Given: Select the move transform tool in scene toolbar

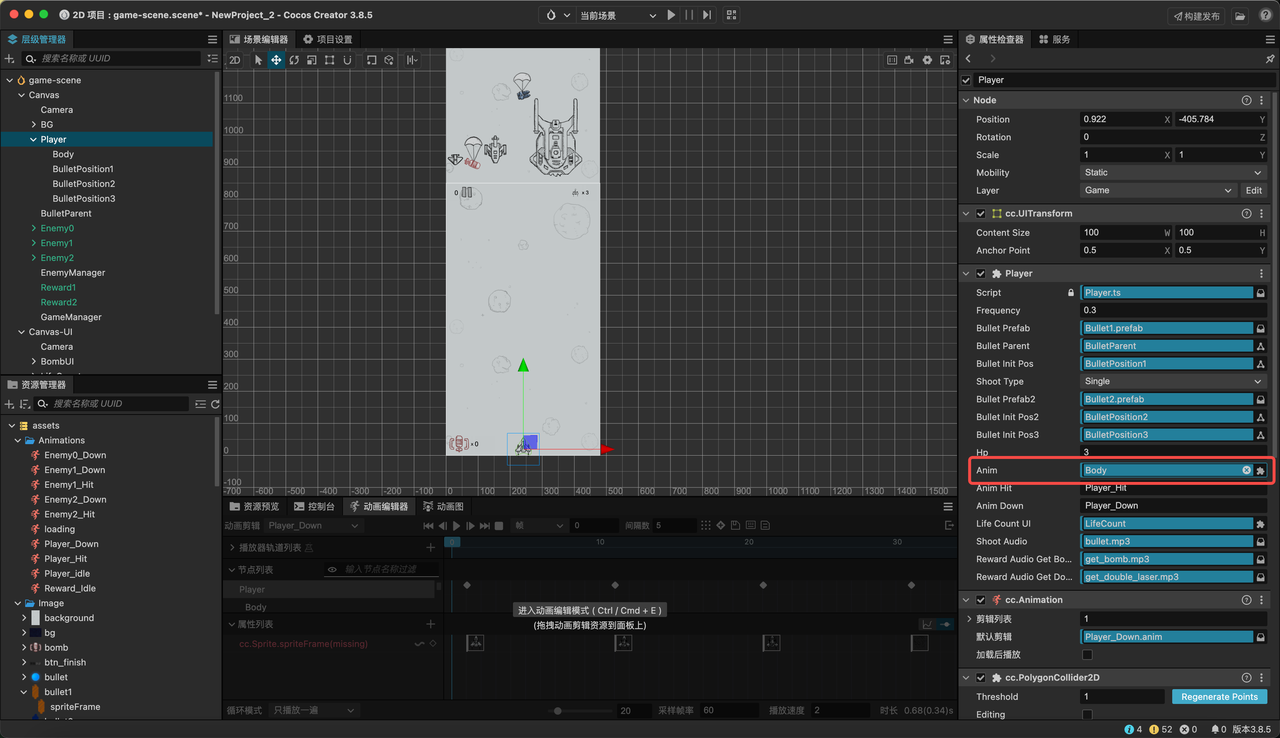Looking at the screenshot, I should (276, 60).
